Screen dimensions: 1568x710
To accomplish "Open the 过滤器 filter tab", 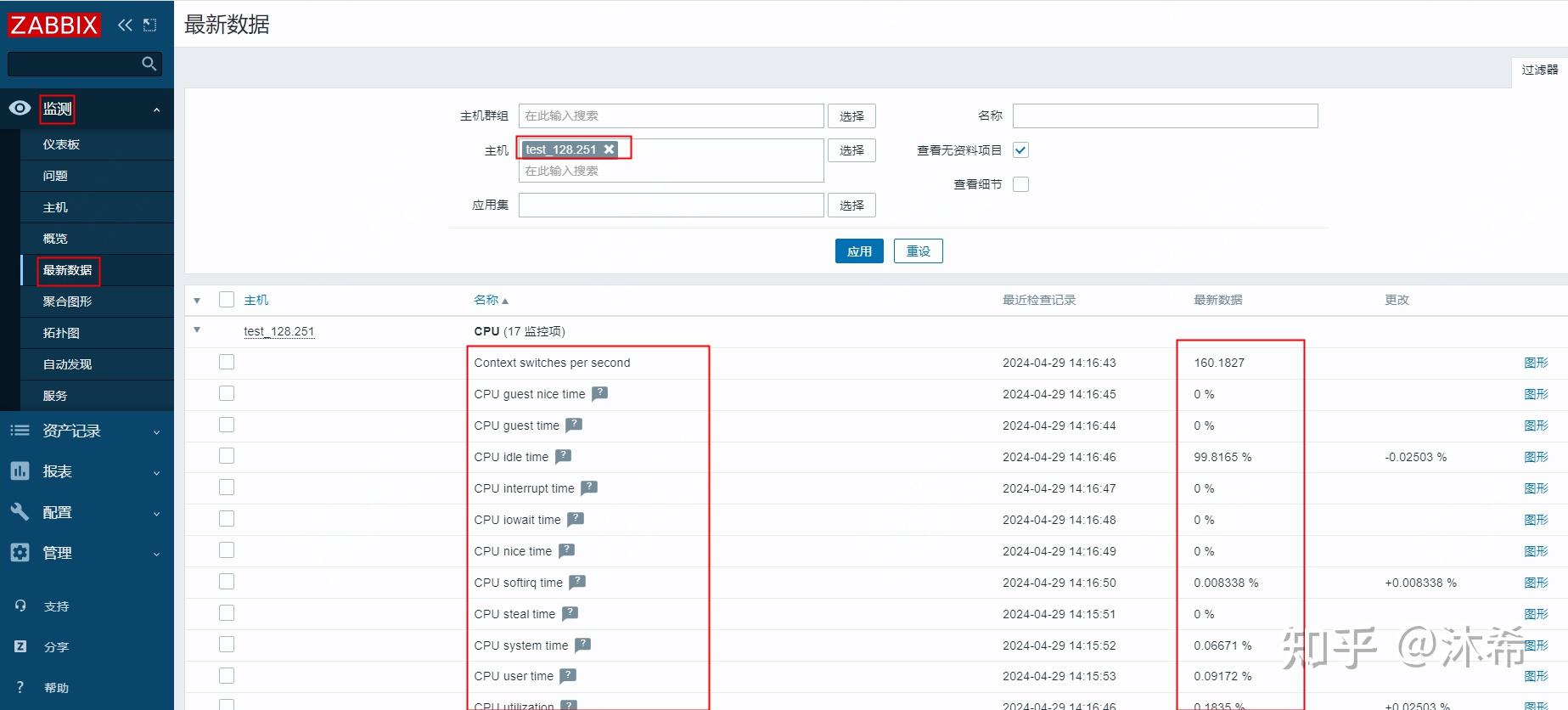I will [1539, 70].
